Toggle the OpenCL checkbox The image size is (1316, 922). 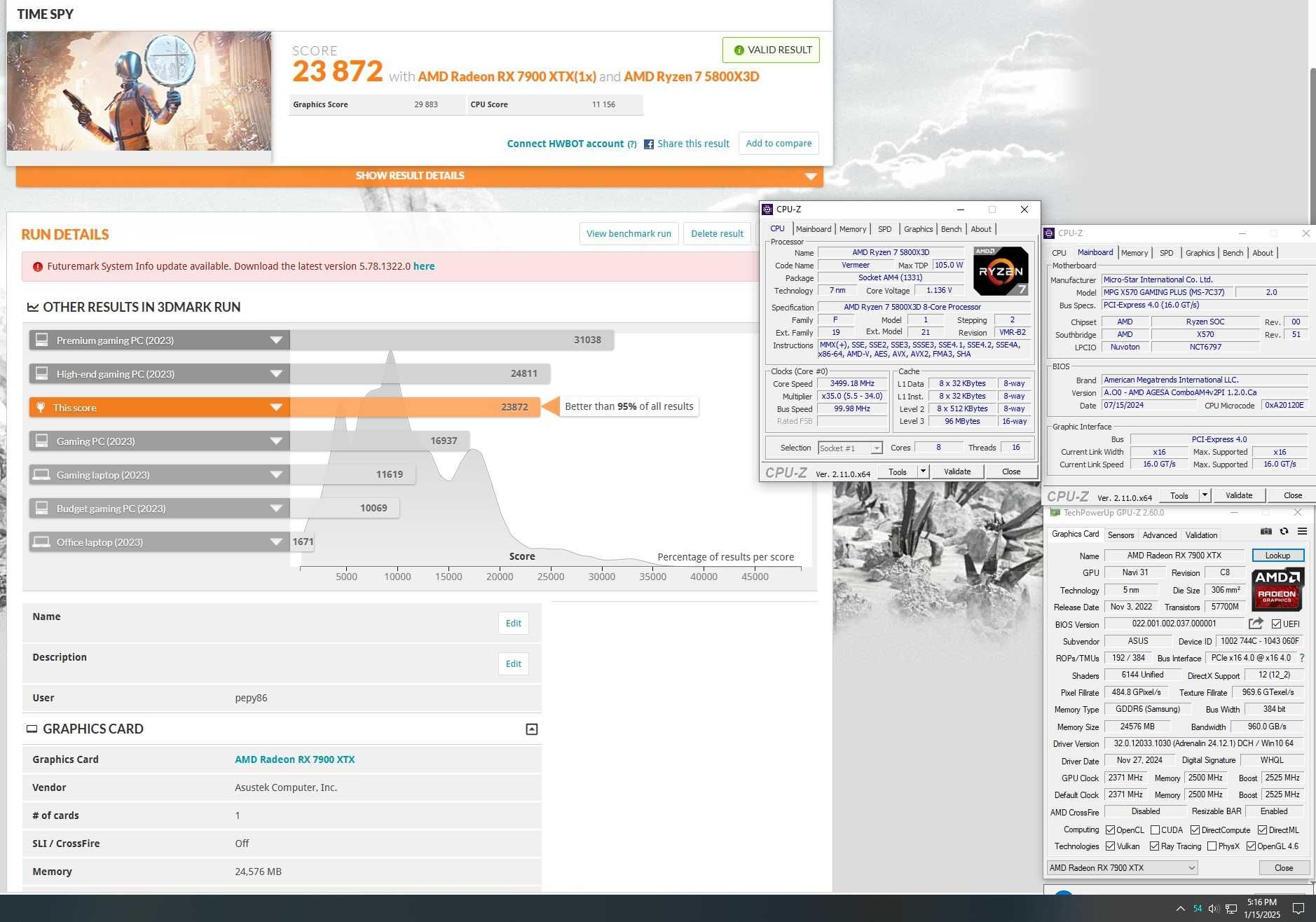pos(1110,830)
